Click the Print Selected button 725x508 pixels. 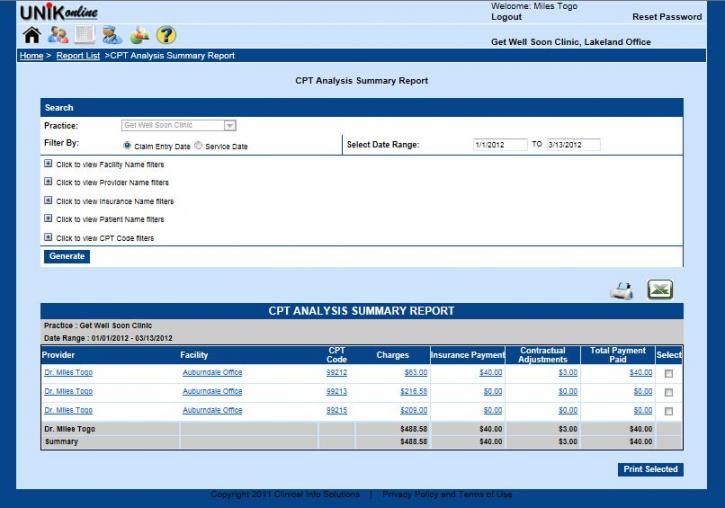coord(651,469)
